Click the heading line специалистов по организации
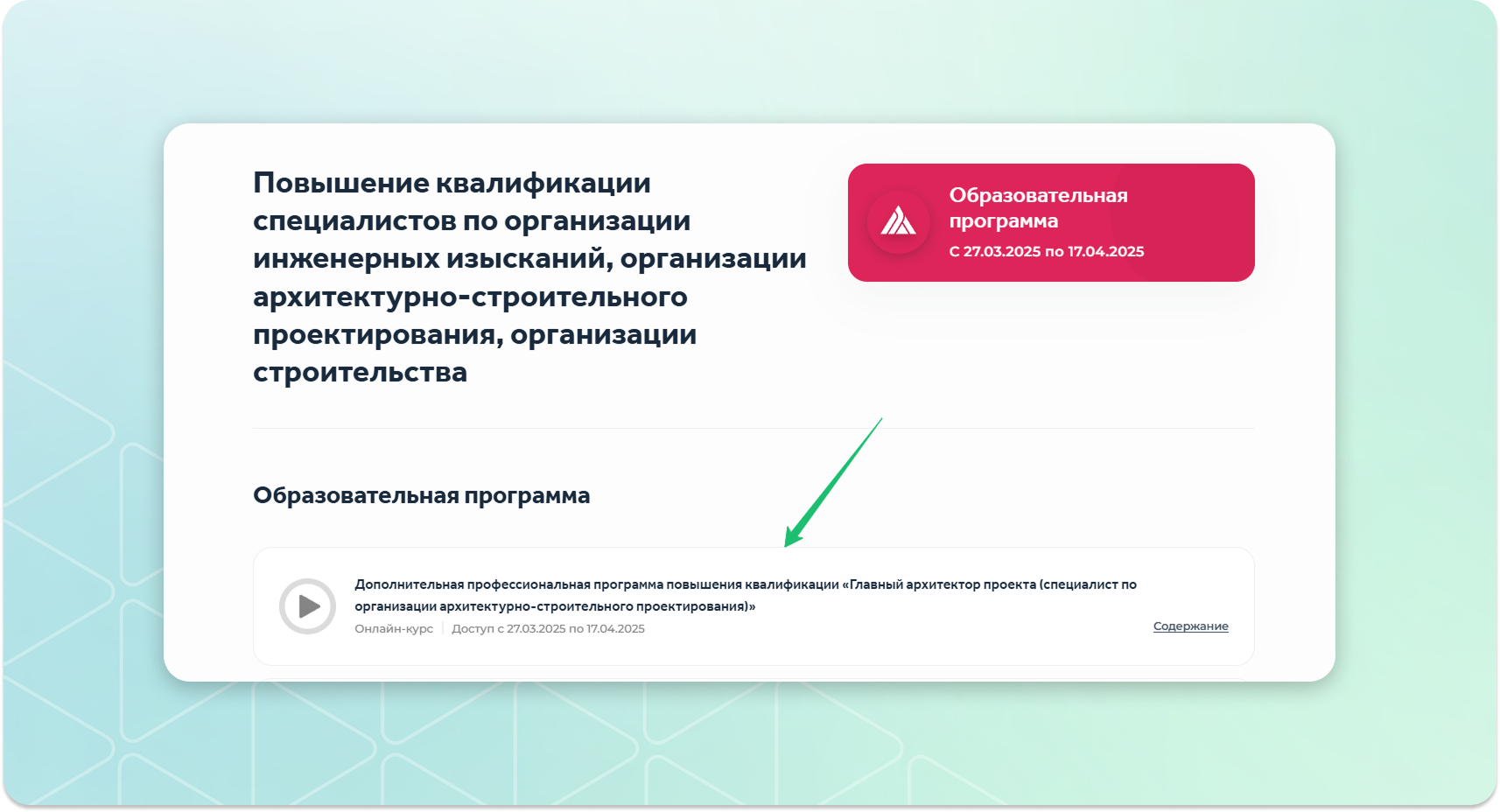Screen dimensions: 1500x812 click(471, 221)
